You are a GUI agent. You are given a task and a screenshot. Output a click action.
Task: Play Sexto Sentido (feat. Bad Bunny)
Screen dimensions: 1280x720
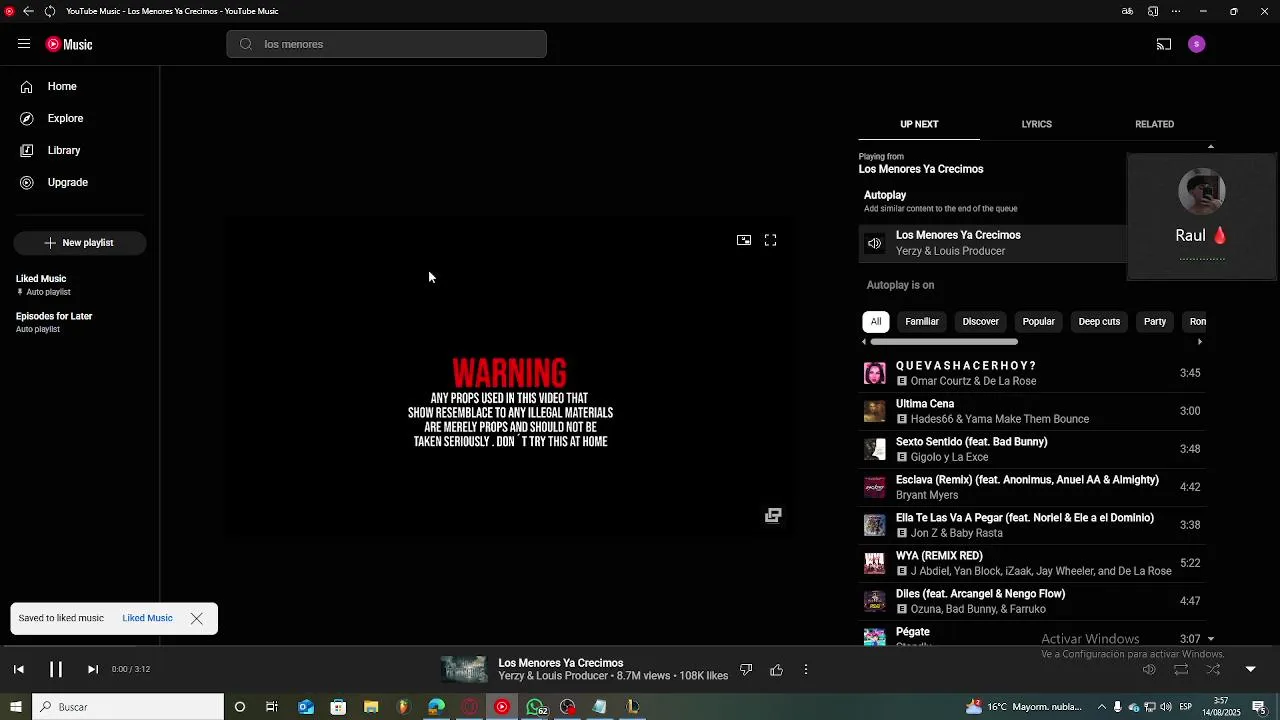pos(1032,449)
